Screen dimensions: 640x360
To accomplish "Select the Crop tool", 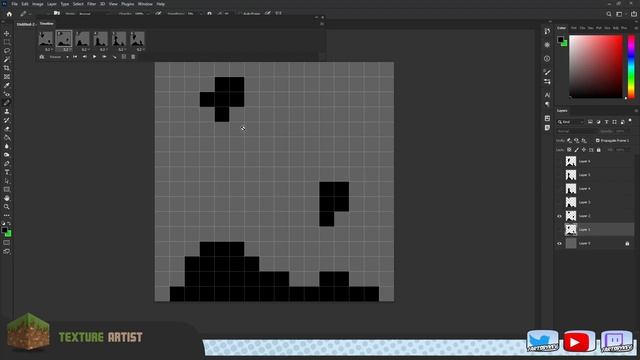I will [7, 68].
